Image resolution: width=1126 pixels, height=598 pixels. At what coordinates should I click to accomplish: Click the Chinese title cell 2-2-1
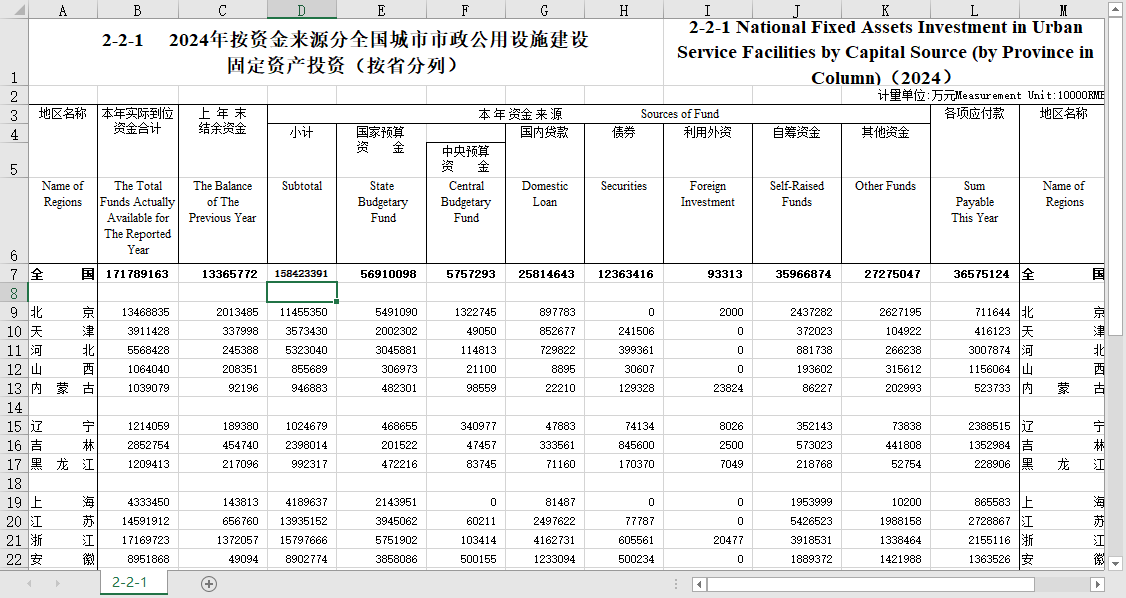point(345,52)
